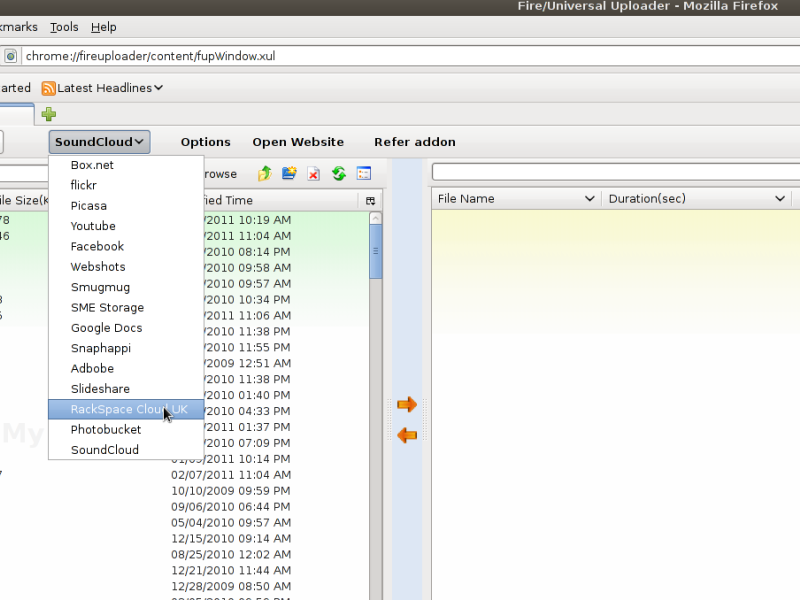Pick SoundCloud at the list bottom
This screenshot has height=600, width=800.
point(126,449)
